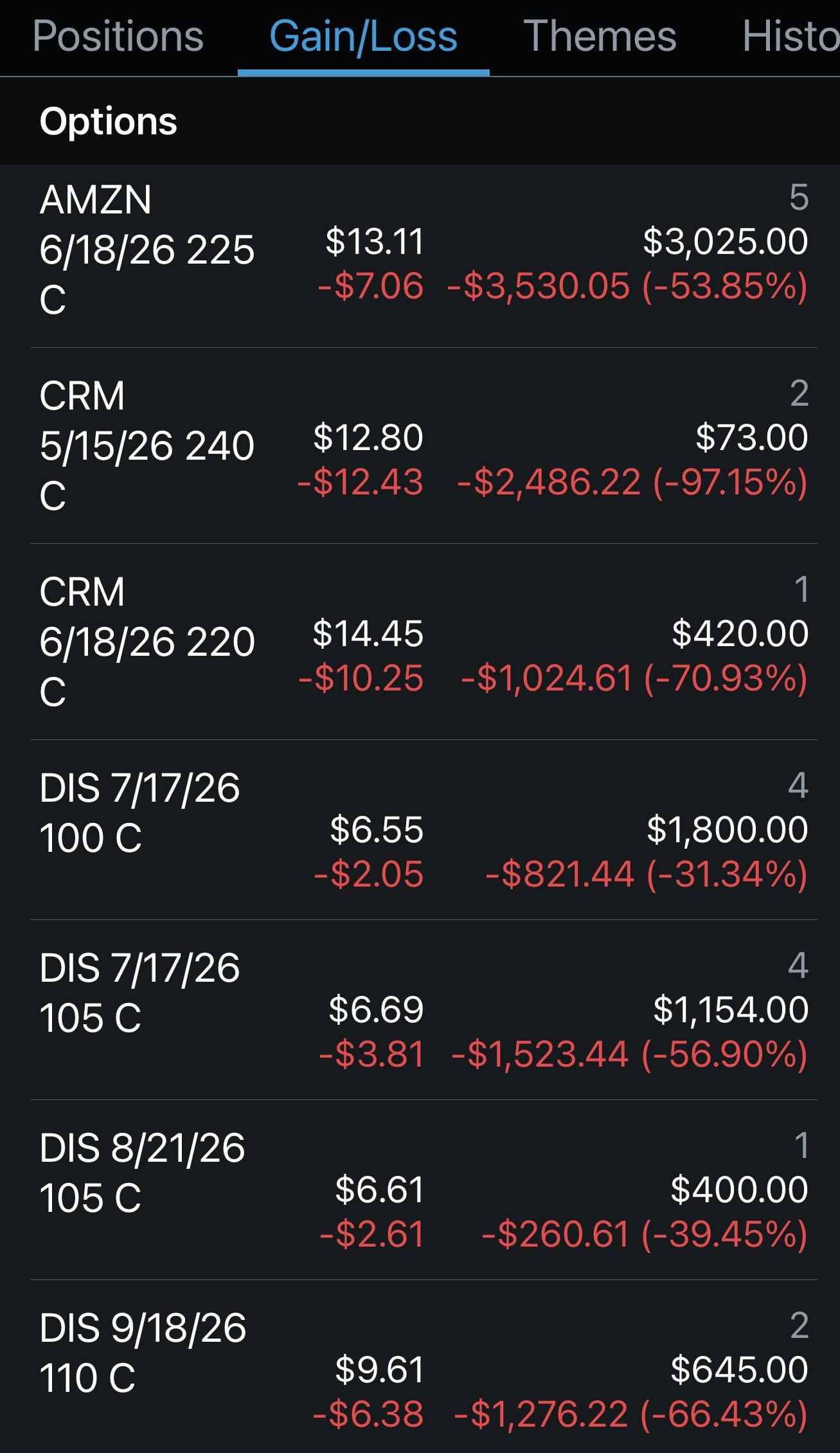Select the Gain/Loss tab

[363, 36]
